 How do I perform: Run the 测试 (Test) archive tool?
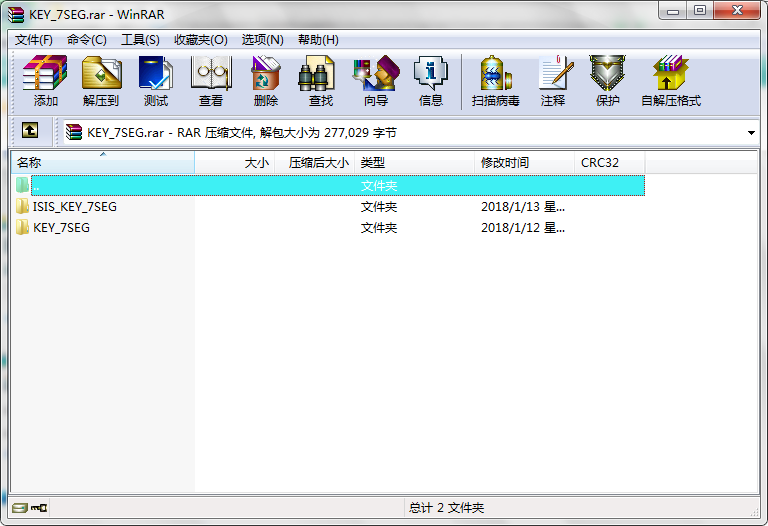(156, 73)
